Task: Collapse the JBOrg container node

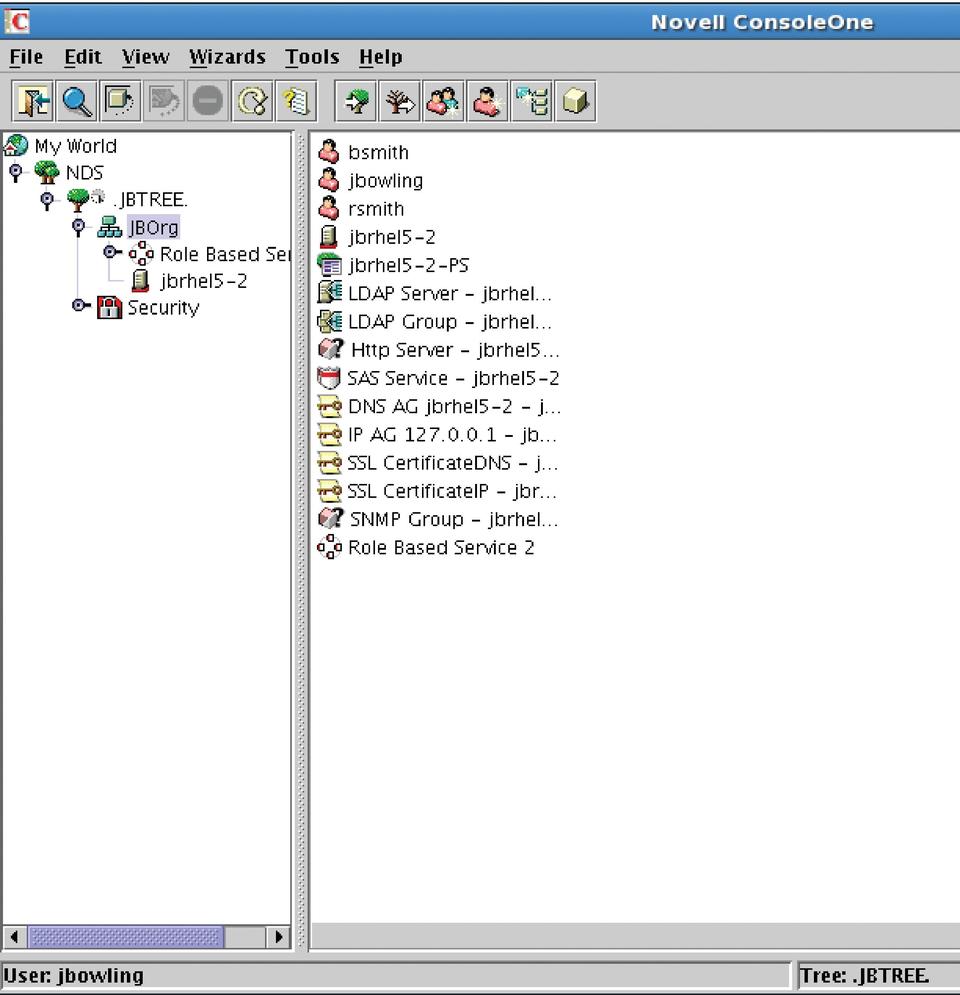Action: (x=80, y=227)
